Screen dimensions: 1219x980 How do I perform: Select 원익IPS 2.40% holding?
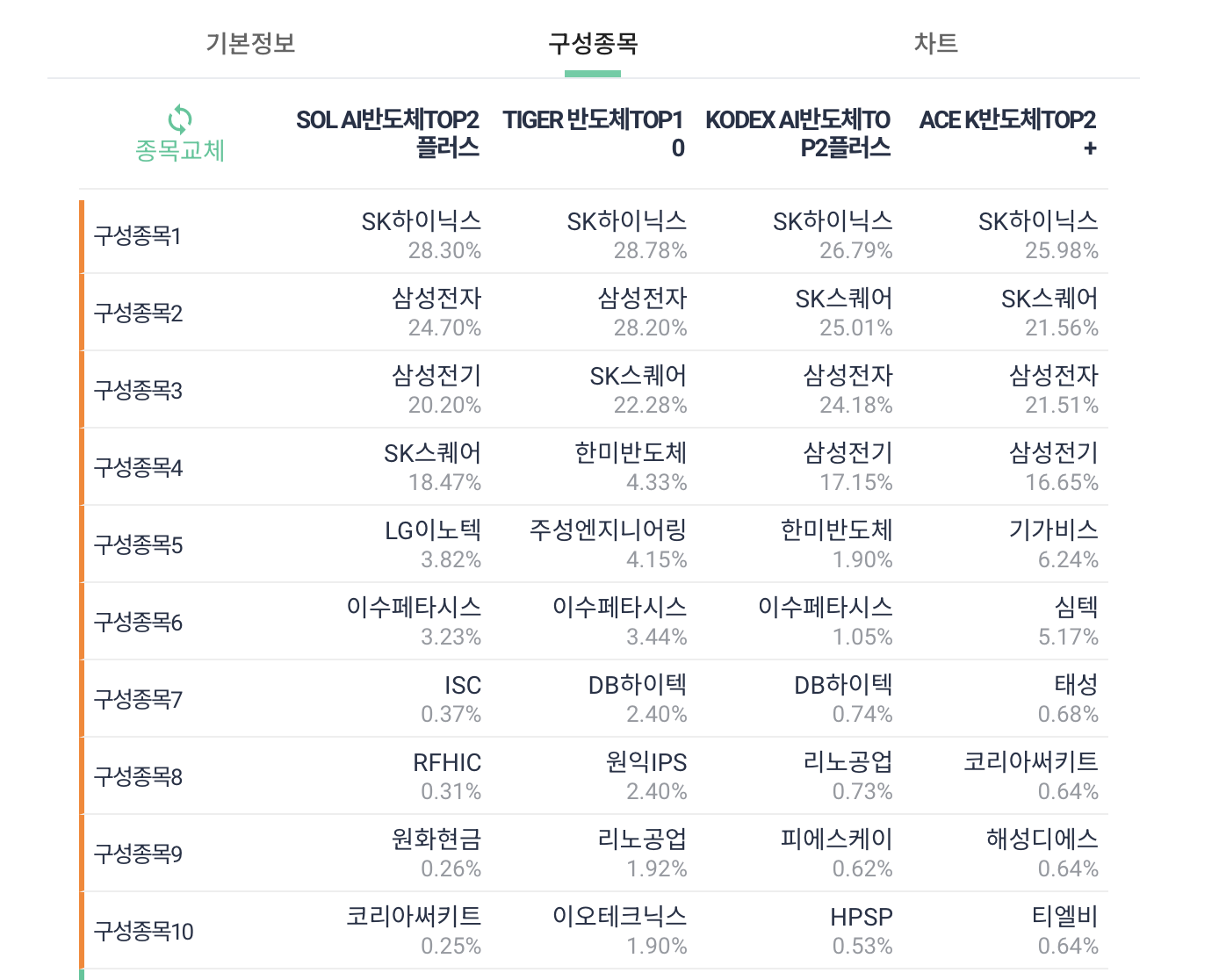coord(646,776)
